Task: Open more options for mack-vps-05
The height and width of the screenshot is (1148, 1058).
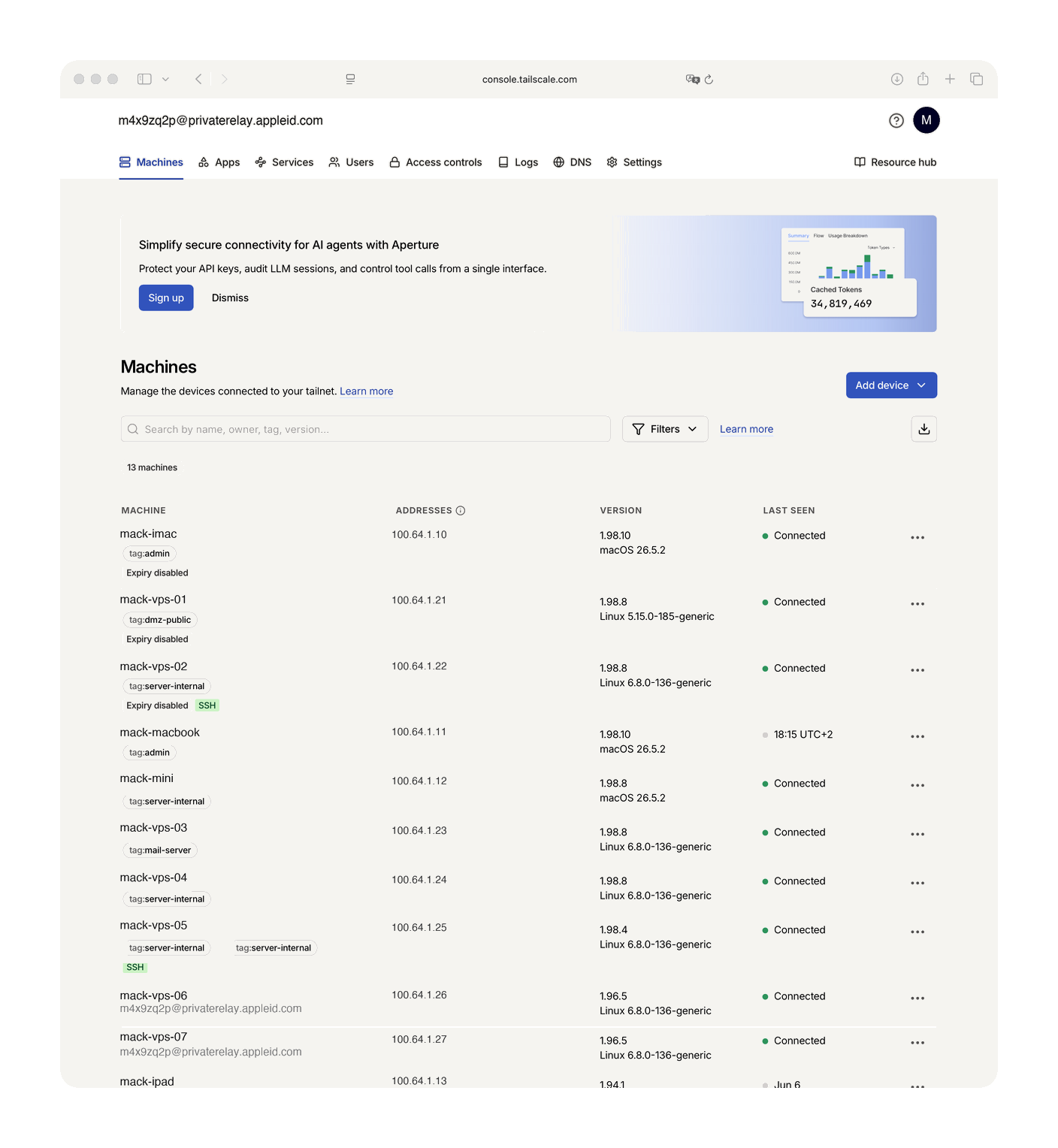Action: (x=917, y=932)
